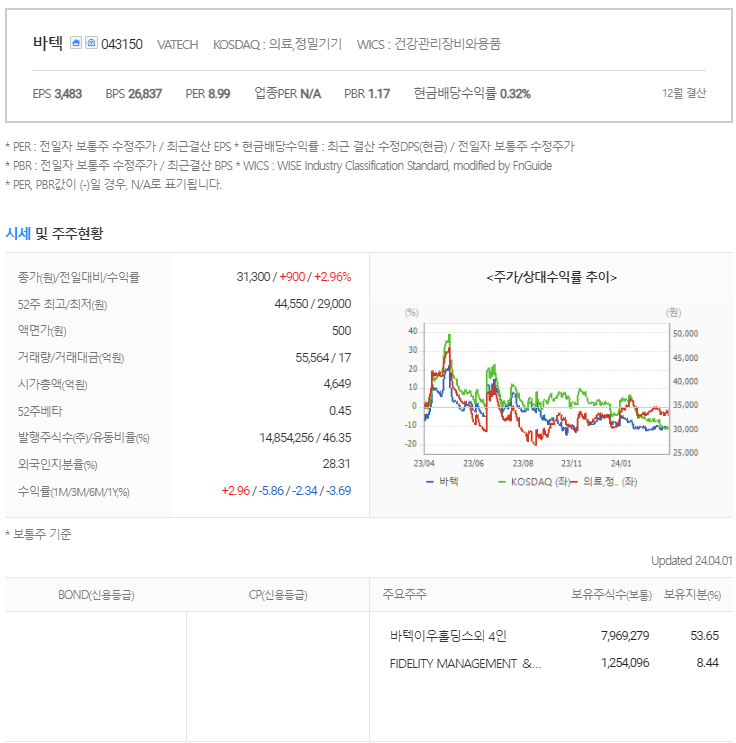736x743 pixels.
Task: Click KOSDAQ : 의료,정밀기기 classification
Action: pos(277,44)
